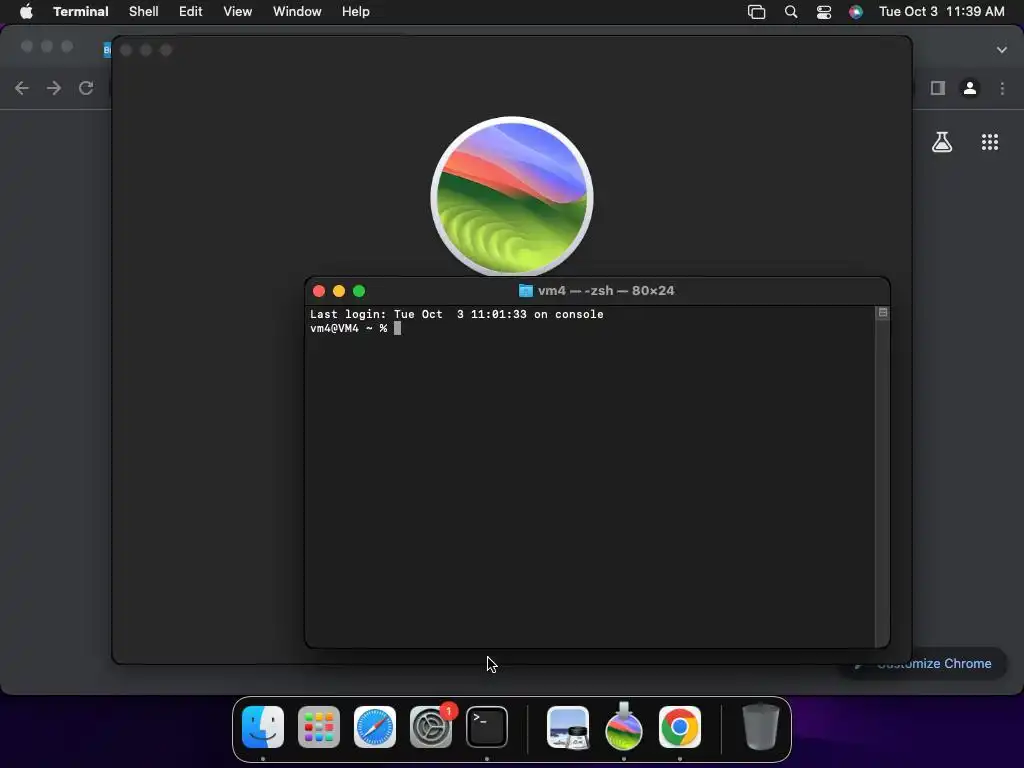
Task: Click Chrome back arrow
Action: click(x=22, y=88)
